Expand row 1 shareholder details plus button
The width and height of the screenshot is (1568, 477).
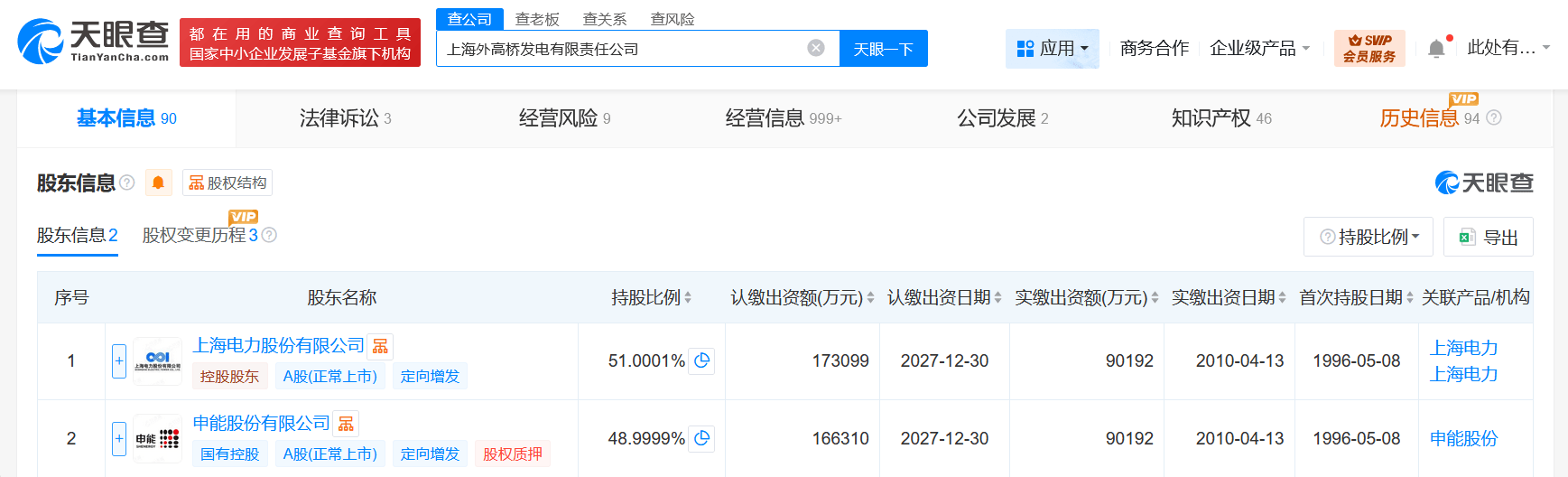[119, 360]
